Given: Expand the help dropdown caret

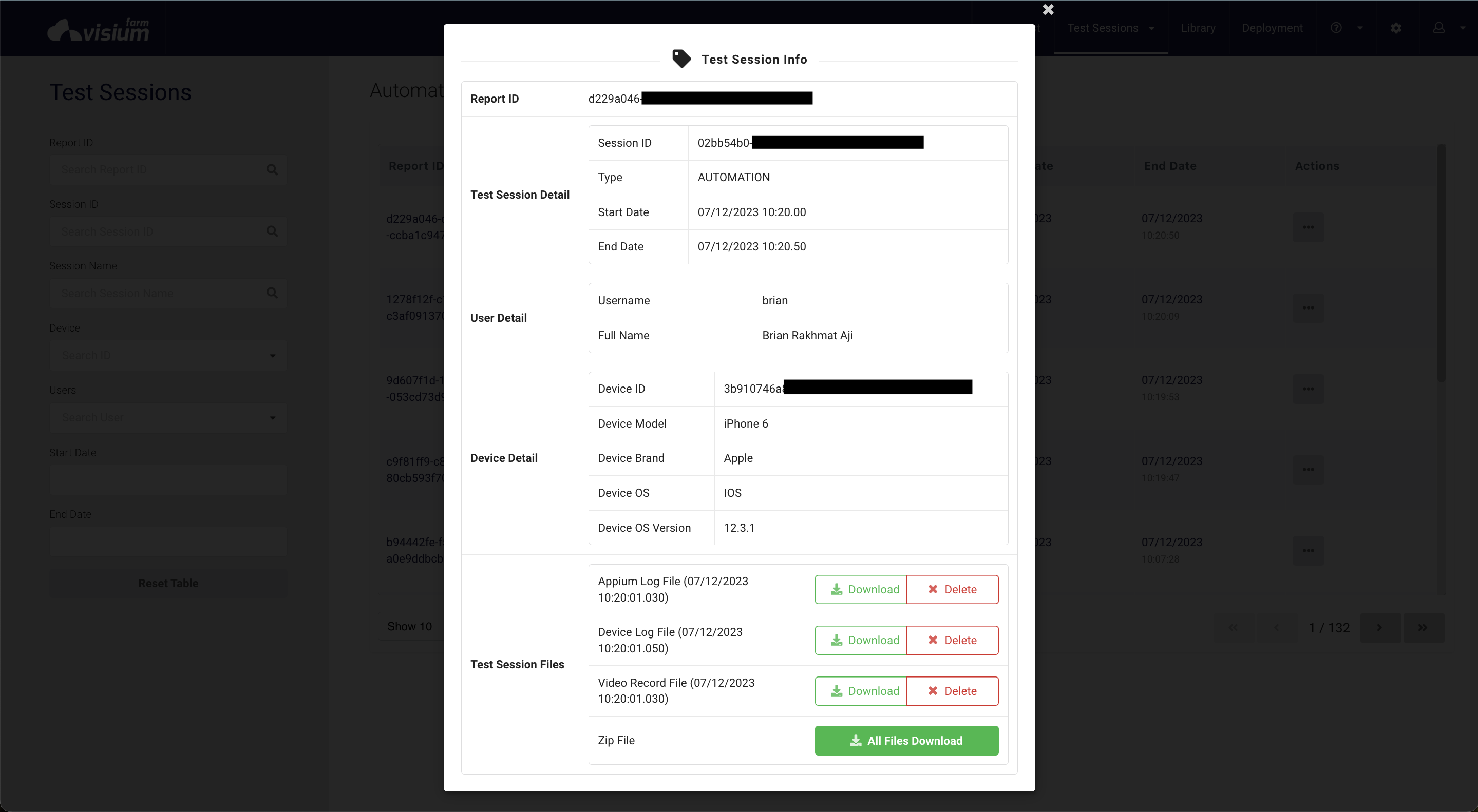Looking at the screenshot, I should [x=1360, y=28].
